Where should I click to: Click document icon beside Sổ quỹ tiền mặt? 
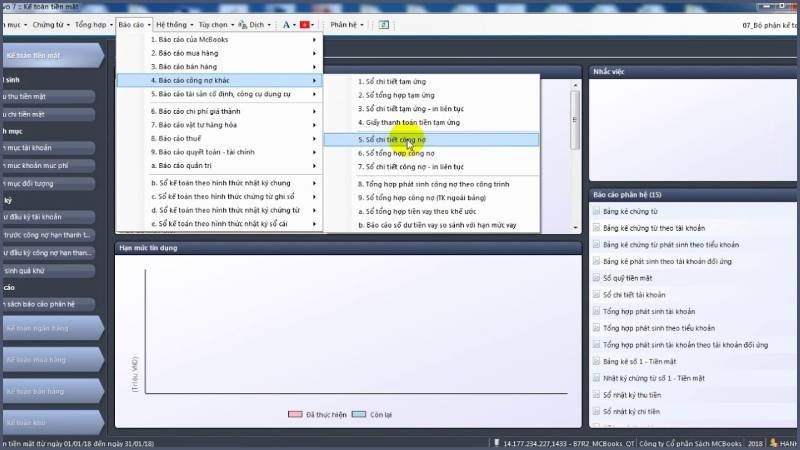click(596, 278)
